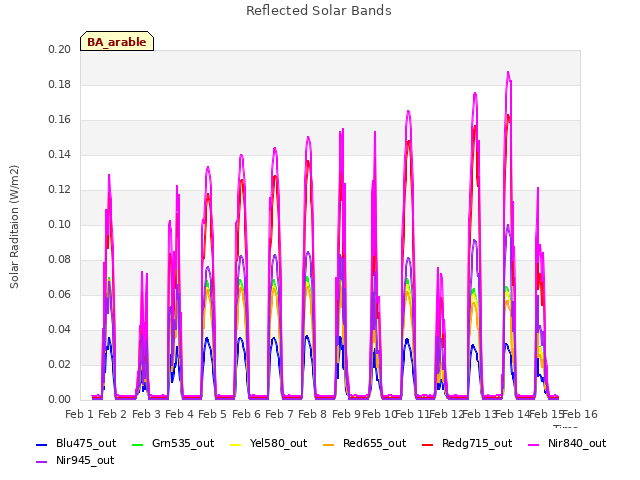The width and height of the screenshot is (640, 480).
Task: Click the Feb 16 x-axis date label
Action: point(580,414)
